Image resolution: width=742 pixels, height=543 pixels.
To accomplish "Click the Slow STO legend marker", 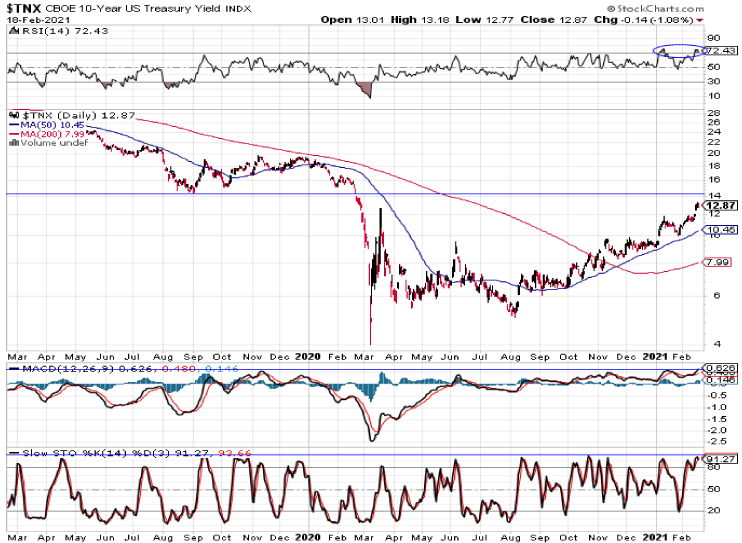I will tap(11, 453).
